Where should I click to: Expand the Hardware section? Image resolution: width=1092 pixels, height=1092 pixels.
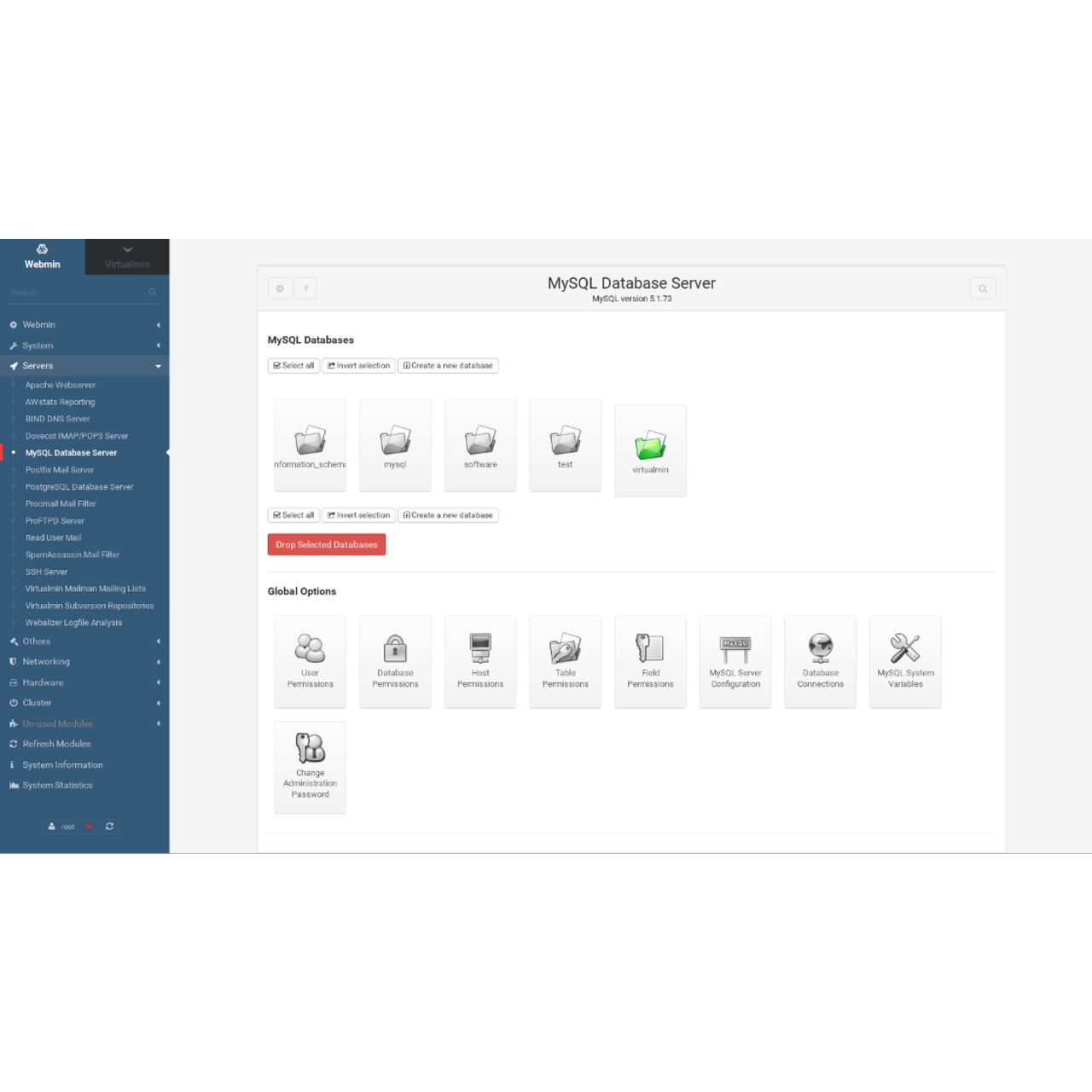(85, 682)
